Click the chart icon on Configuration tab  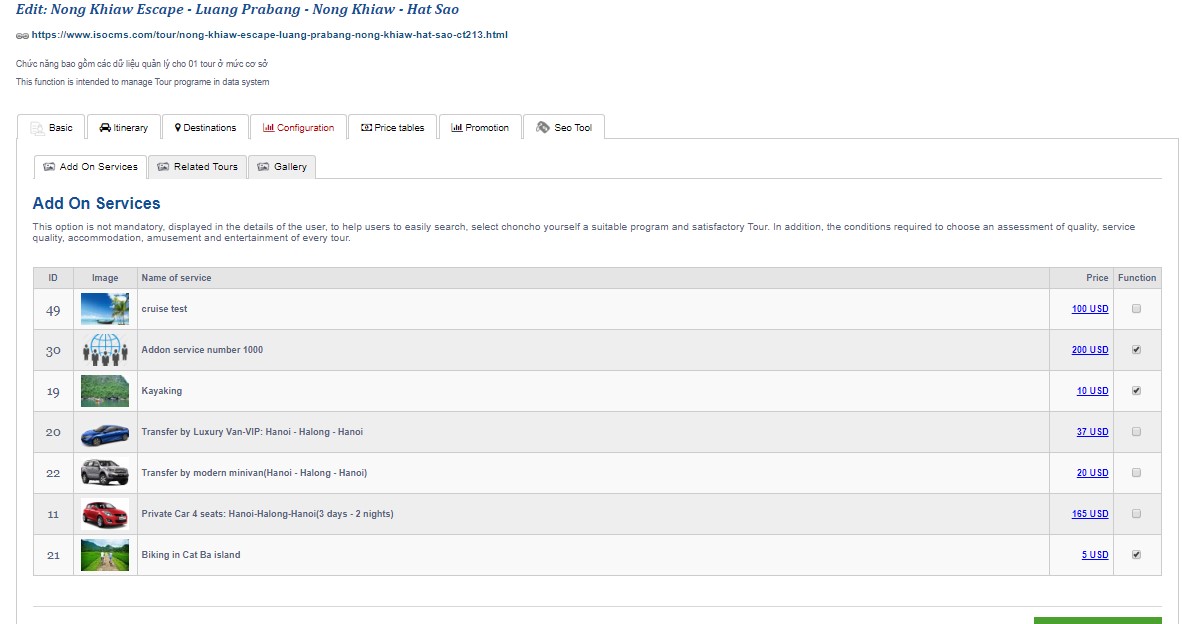(268, 128)
